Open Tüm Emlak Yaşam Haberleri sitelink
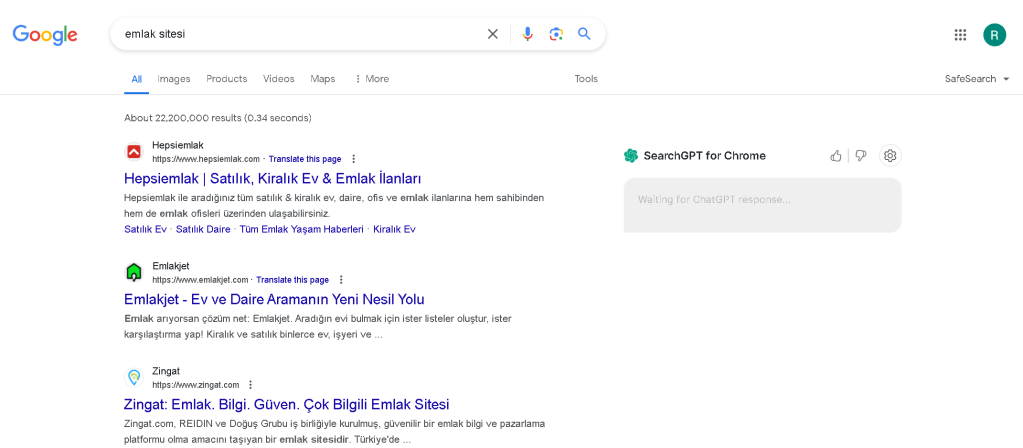The width and height of the screenshot is (1023, 448). click(301, 230)
